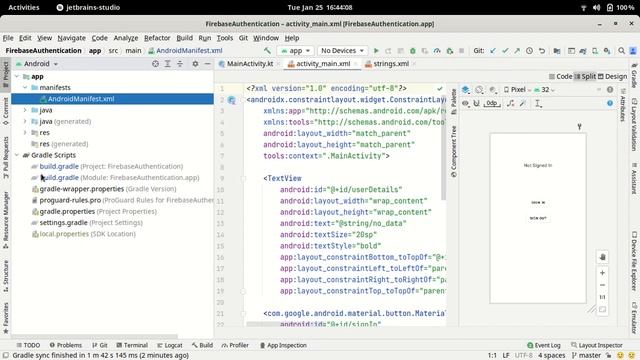Click the 1:1 zoom to 100% button
The image size is (640, 360).
[x=602, y=297]
